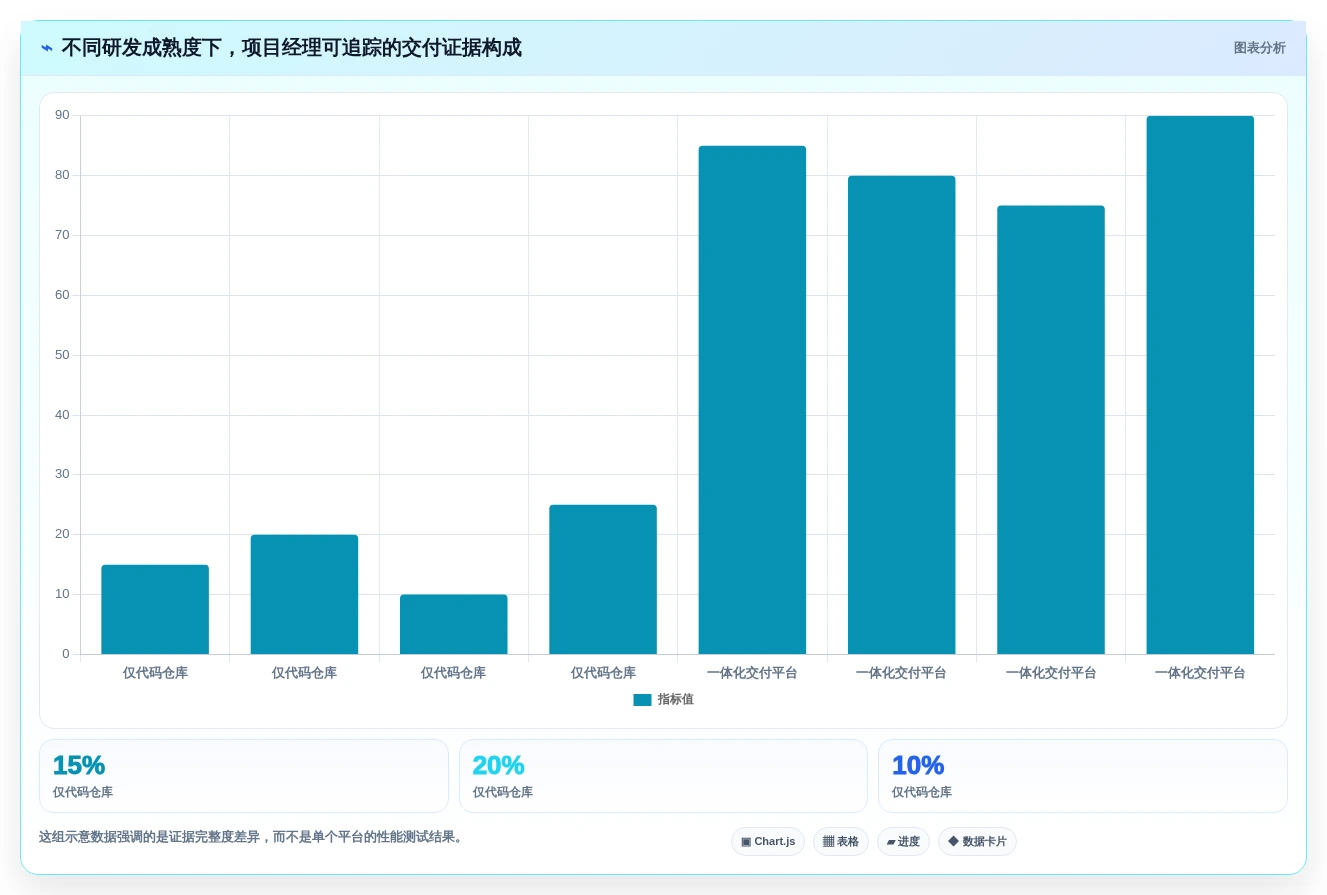Select the chart title text about 交付证据构成
This screenshot has height=895, width=1327.
pyautogui.click(x=291, y=48)
